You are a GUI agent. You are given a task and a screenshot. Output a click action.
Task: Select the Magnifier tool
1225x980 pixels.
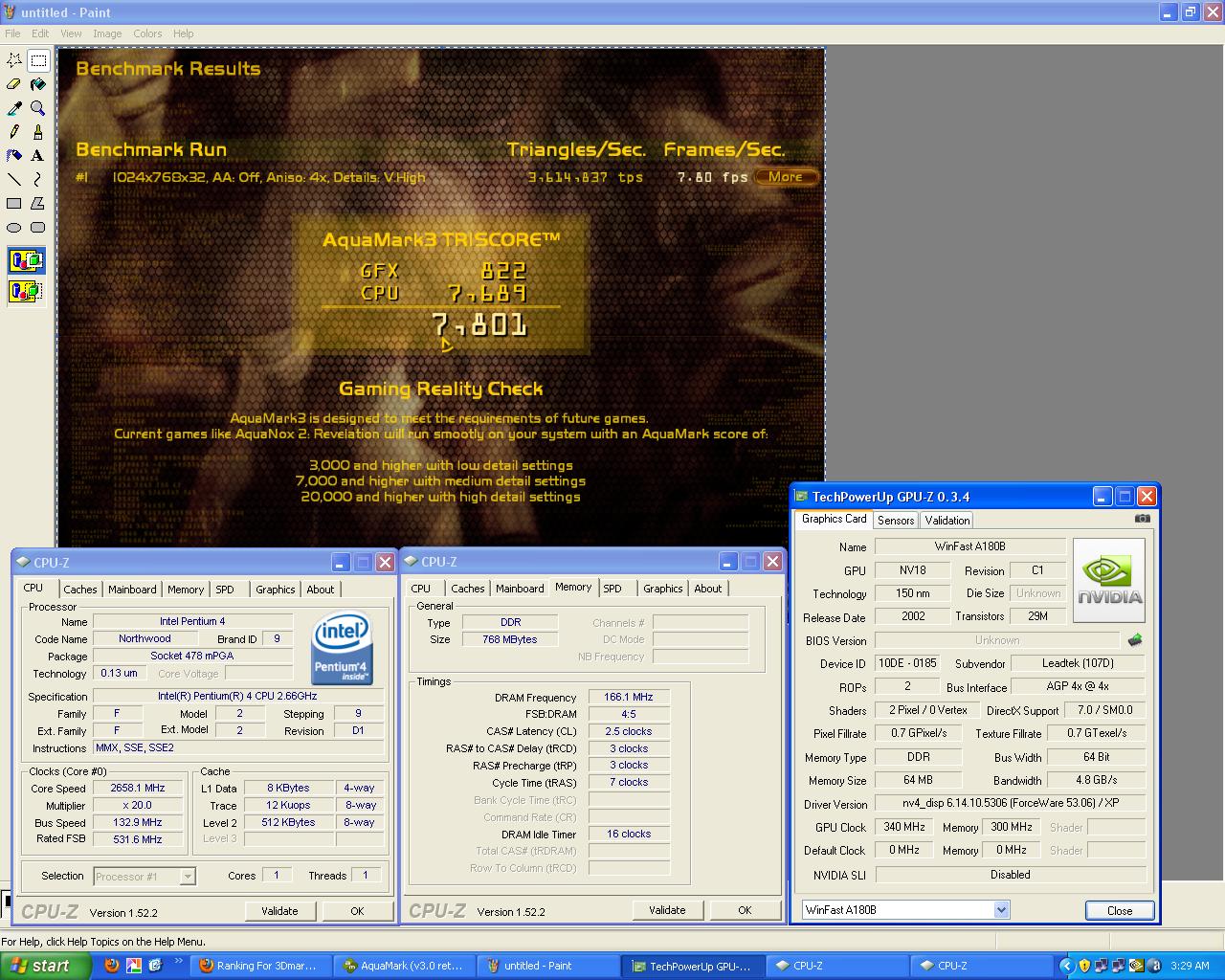pyautogui.click(x=38, y=108)
